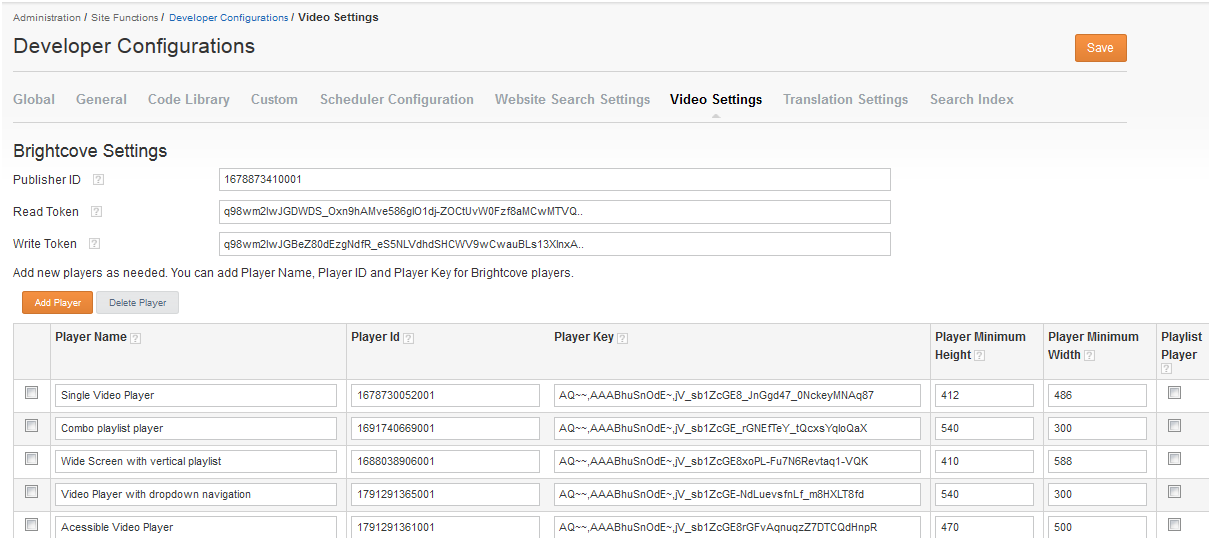This screenshot has width=1211, height=540.
Task: Check the Combo playlist player row checkbox
Action: [x=31, y=426]
